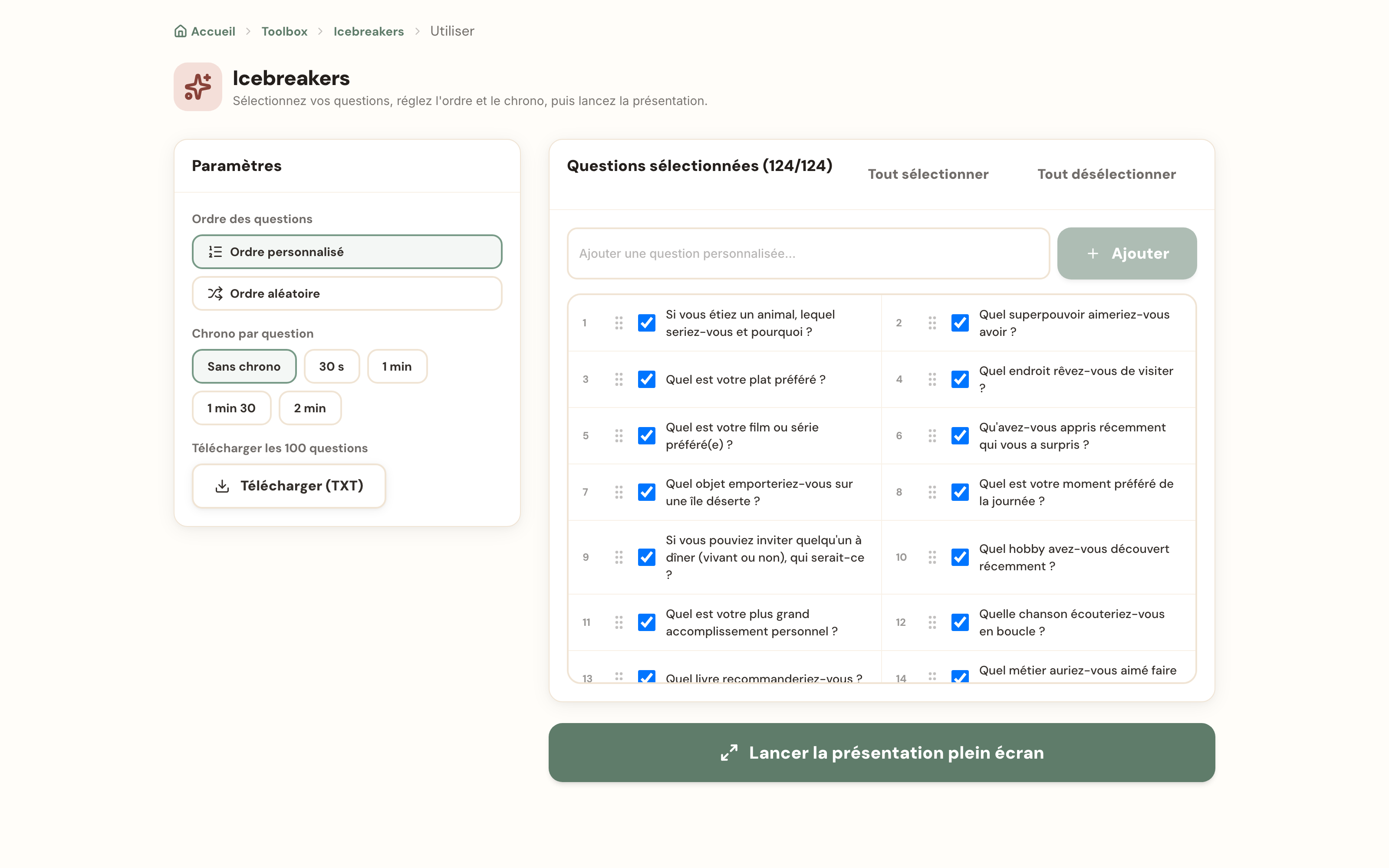Select the Sans chrono timer option
Screen dimensions: 1389x868
244,366
